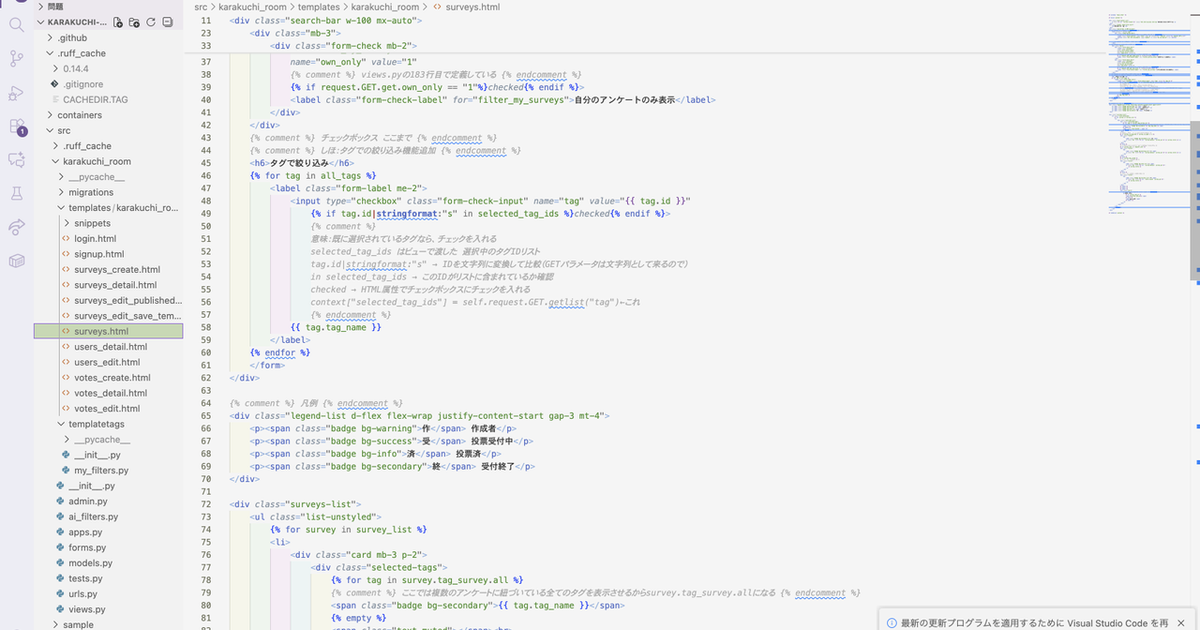Open urls.py file
1200x630 pixels.
[x=83, y=594]
